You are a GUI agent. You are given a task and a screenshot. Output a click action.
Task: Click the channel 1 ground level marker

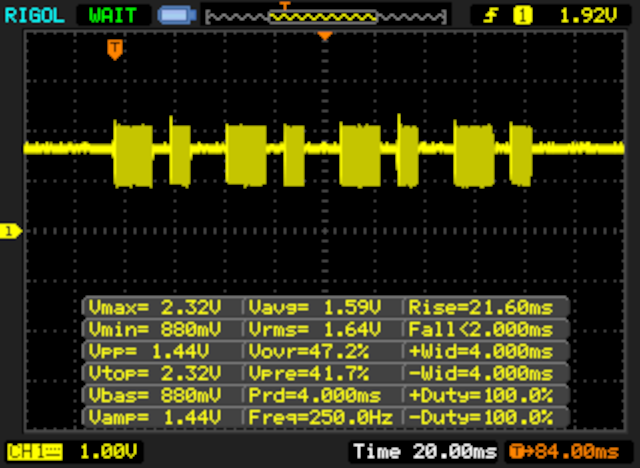(x=11, y=231)
